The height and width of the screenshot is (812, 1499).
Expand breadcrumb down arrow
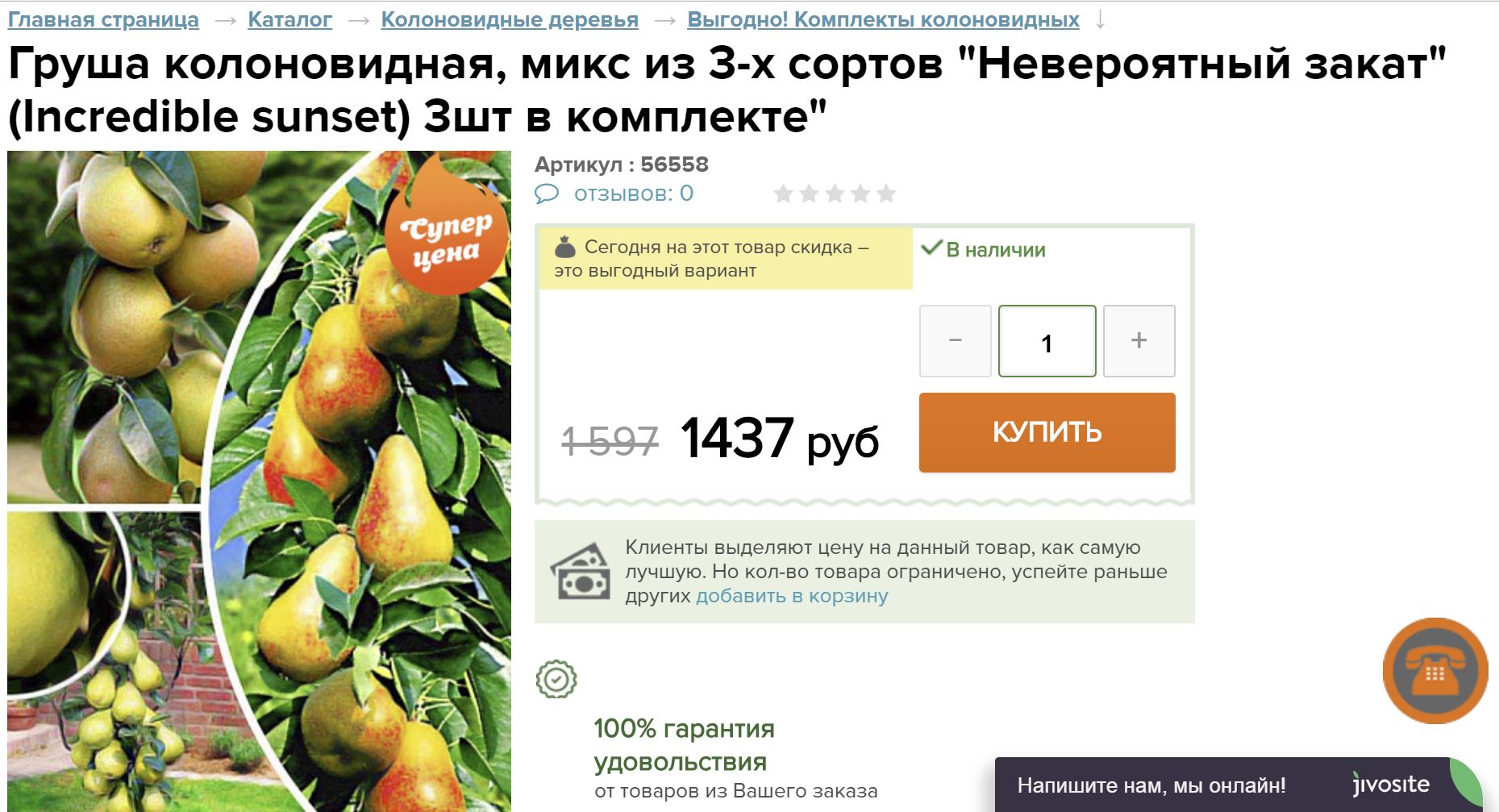pos(1101,20)
